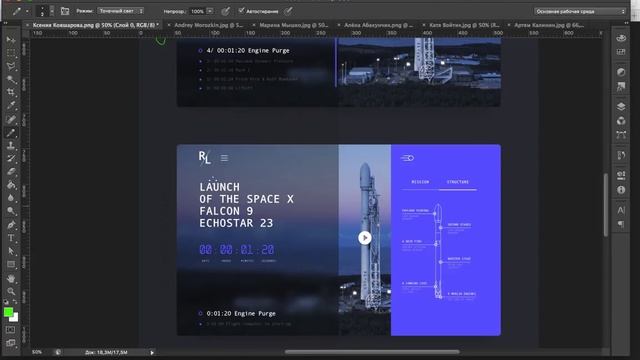Select the Pencil tool in the toolbox
640x360 pixels.
tap(11, 132)
